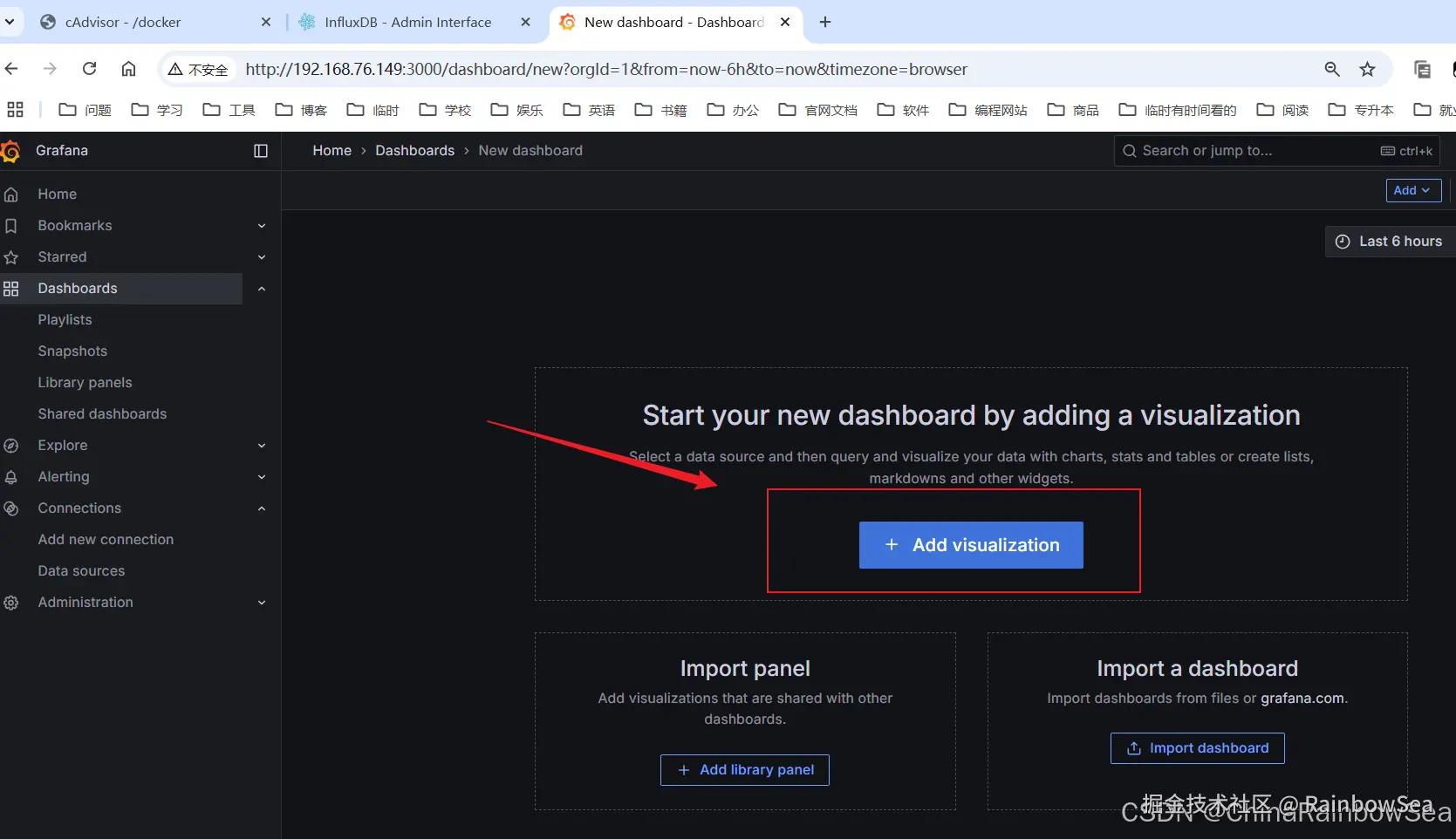Open Data sources in the sidebar

[x=81, y=571]
